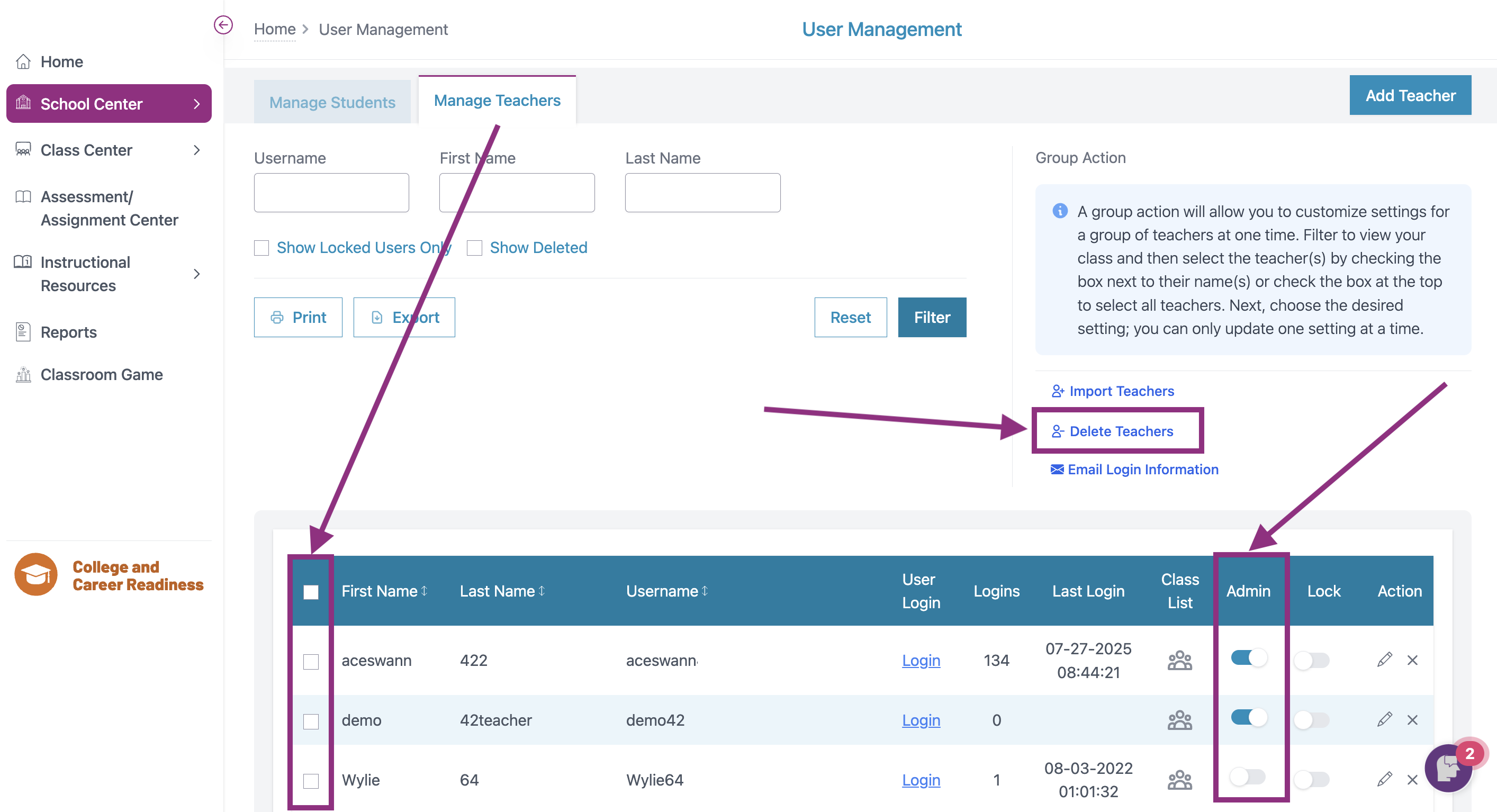Click the Login link for Wylie64
The width and height of the screenshot is (1497, 812).
[x=921, y=780]
